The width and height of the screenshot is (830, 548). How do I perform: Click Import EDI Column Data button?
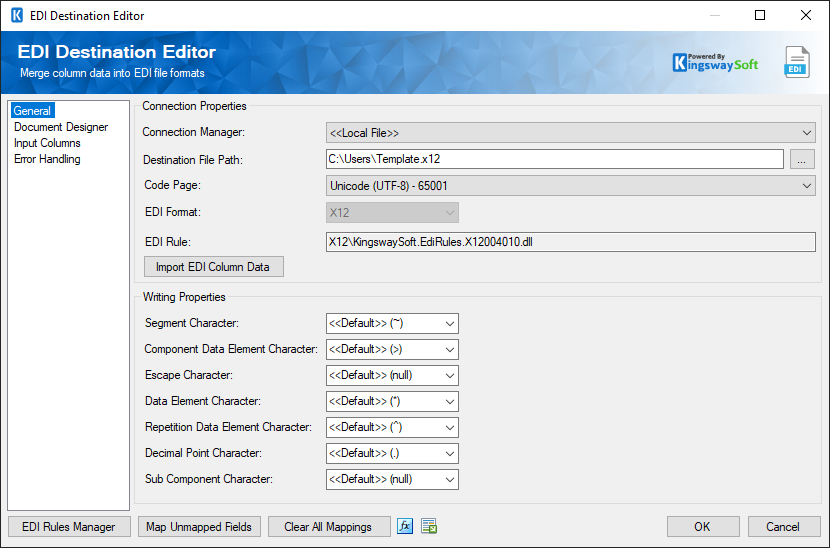(214, 267)
